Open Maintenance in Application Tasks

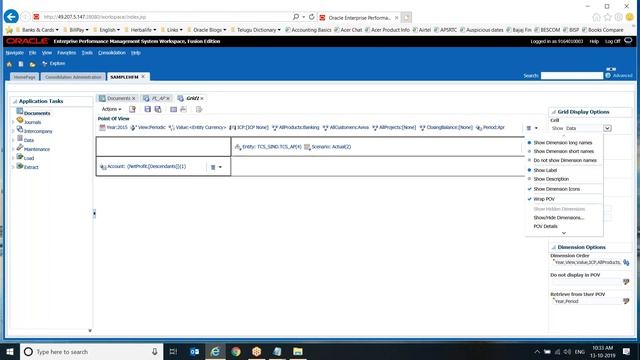coord(37,149)
